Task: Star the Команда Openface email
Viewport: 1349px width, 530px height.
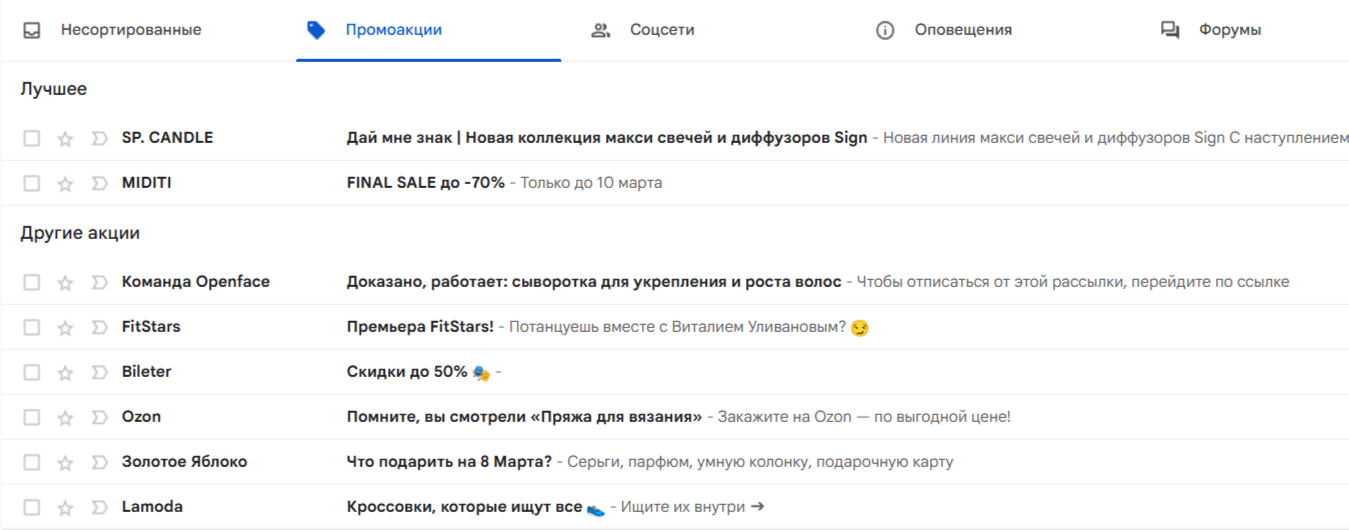Action: (65, 283)
